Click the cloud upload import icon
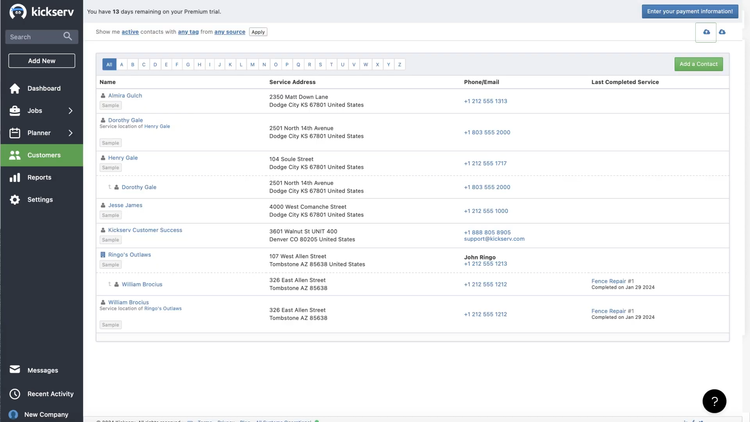750x422 pixels. [x=706, y=32]
